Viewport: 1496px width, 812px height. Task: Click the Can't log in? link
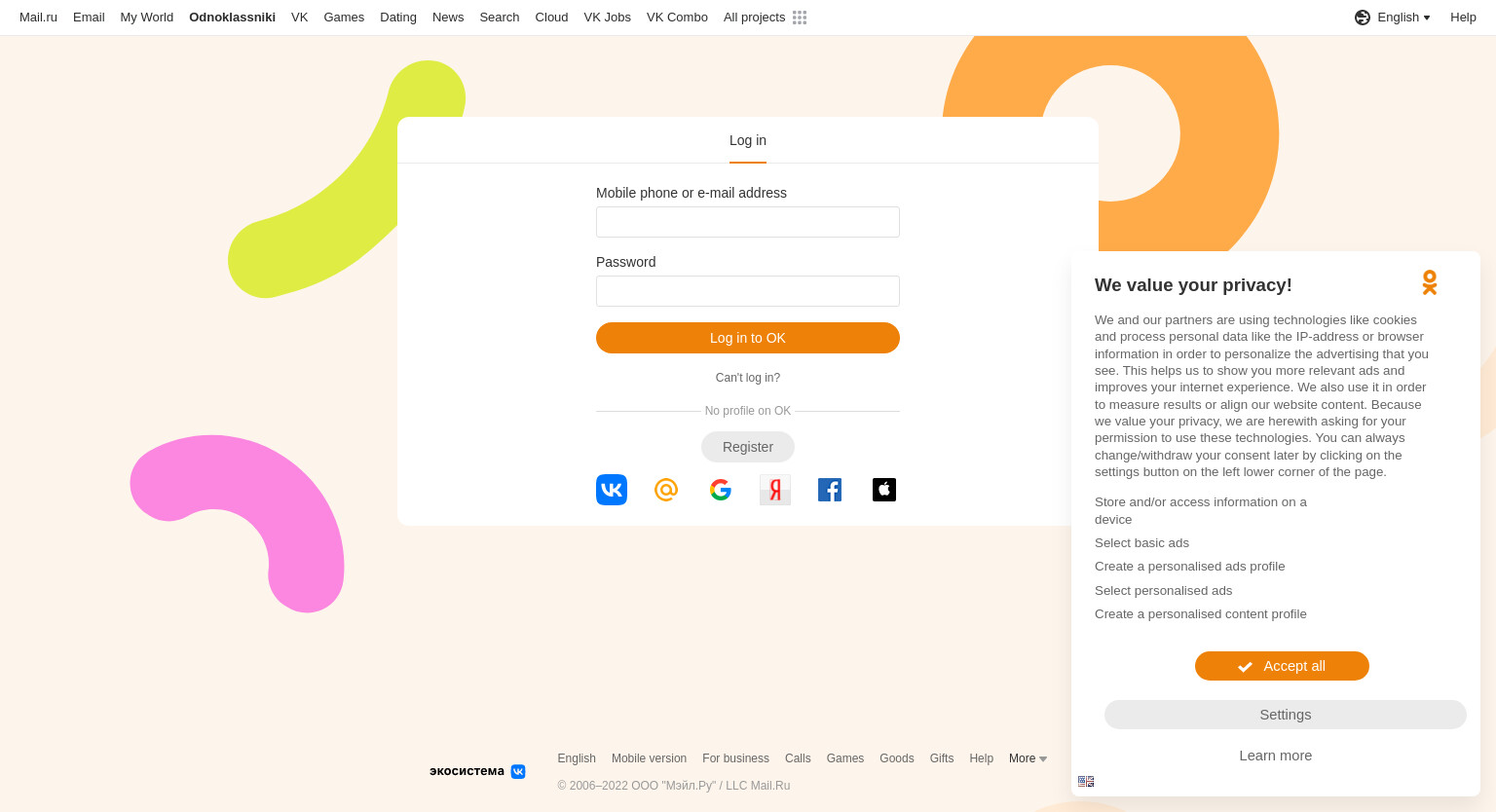coord(748,378)
